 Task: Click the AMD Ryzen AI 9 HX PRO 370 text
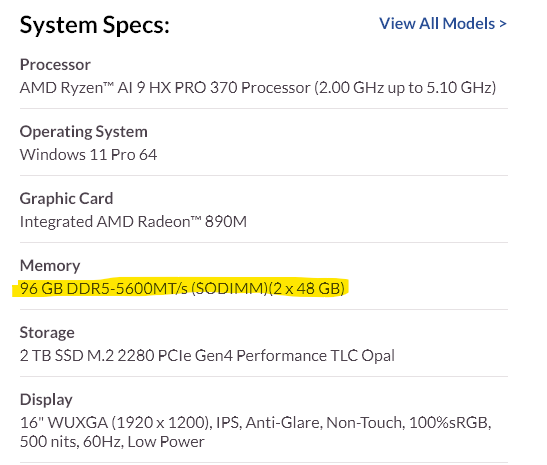pyautogui.click(x=165, y=88)
